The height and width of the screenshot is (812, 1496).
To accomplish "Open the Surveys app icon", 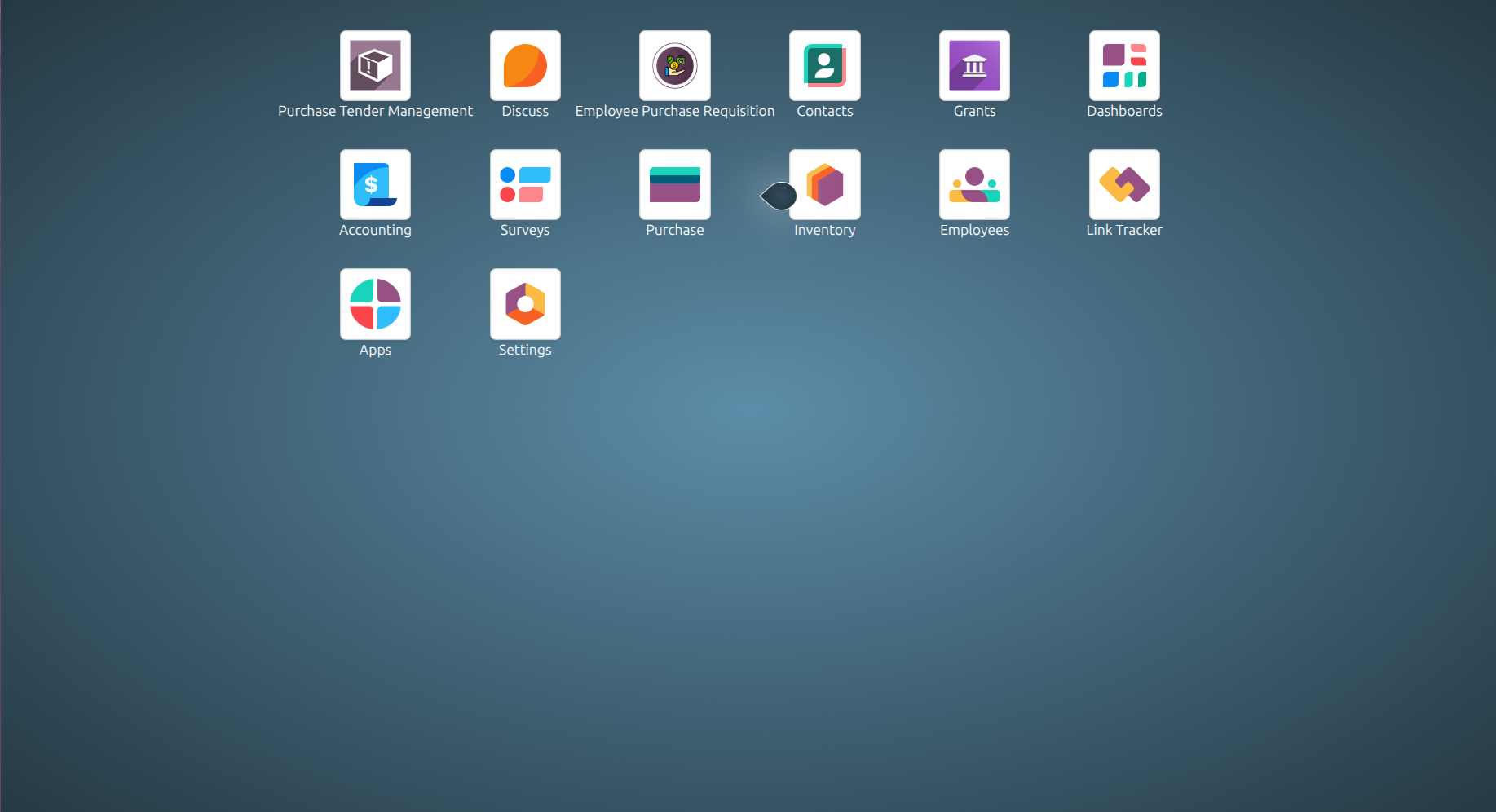I will 525,185.
